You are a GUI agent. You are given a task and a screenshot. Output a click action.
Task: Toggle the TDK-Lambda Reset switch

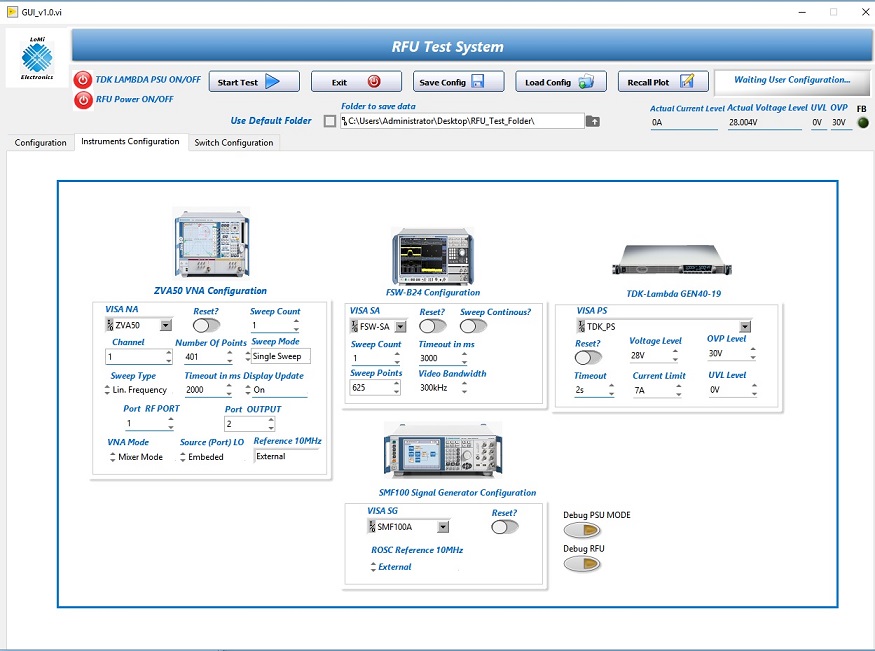click(x=588, y=357)
